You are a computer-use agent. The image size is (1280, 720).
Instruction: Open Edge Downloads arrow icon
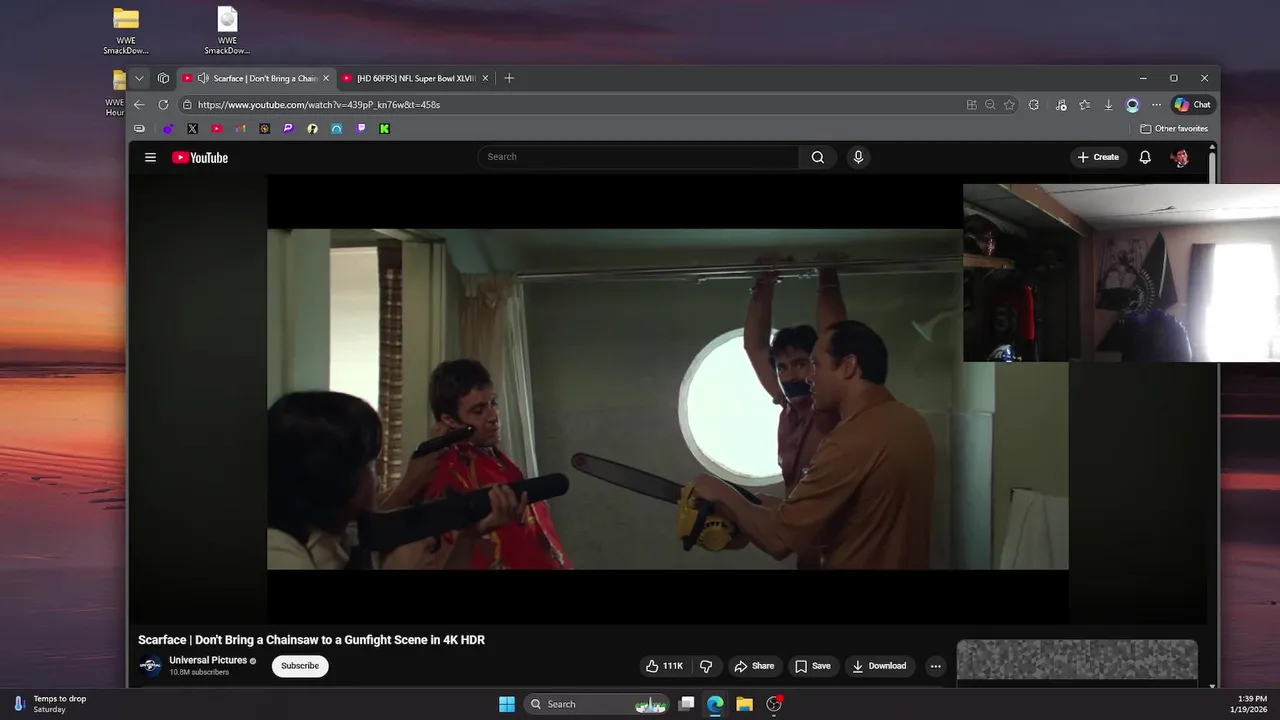pos(1108,104)
